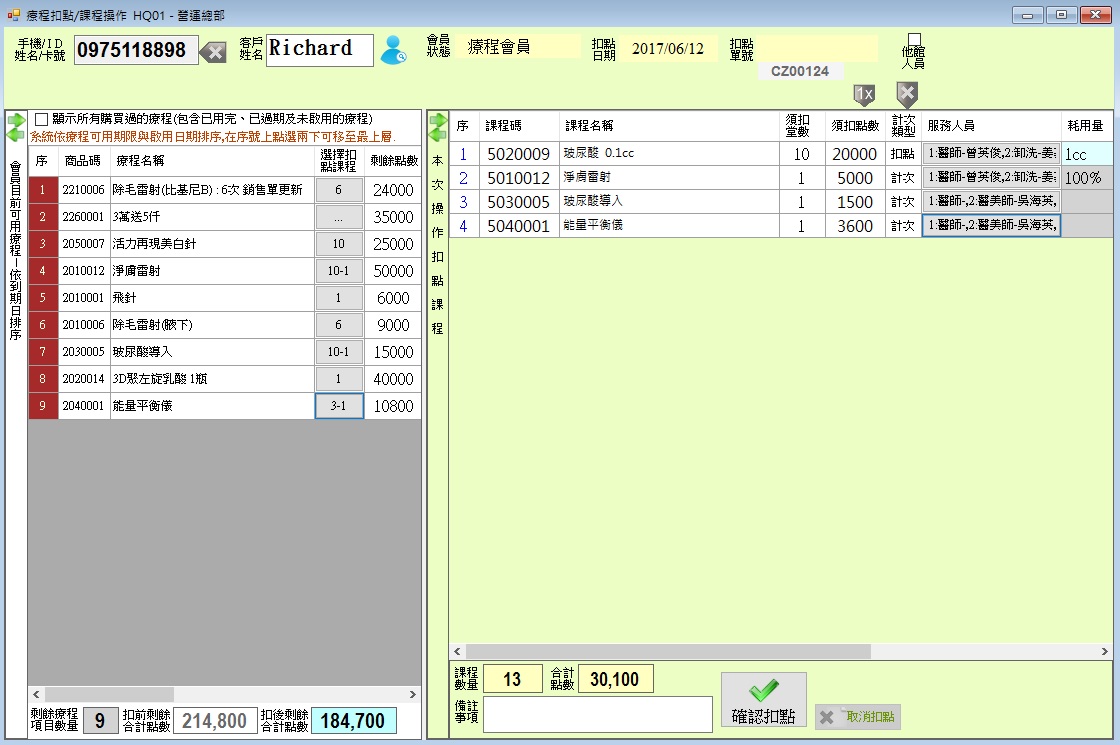Screen dimensions: 1120x745
Task: Click the 備註事項 notes input field
Action: point(598,713)
